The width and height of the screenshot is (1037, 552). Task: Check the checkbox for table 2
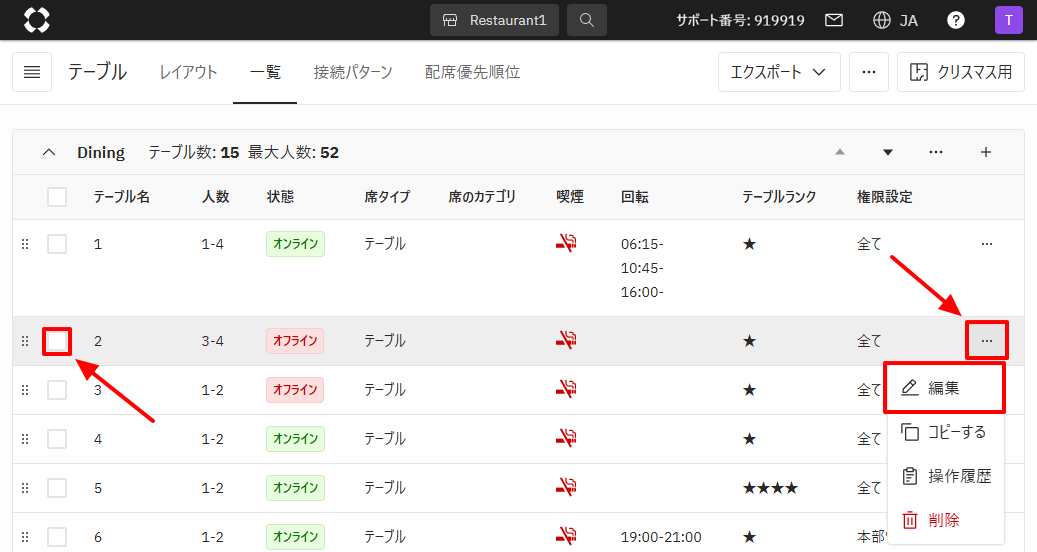click(57, 341)
